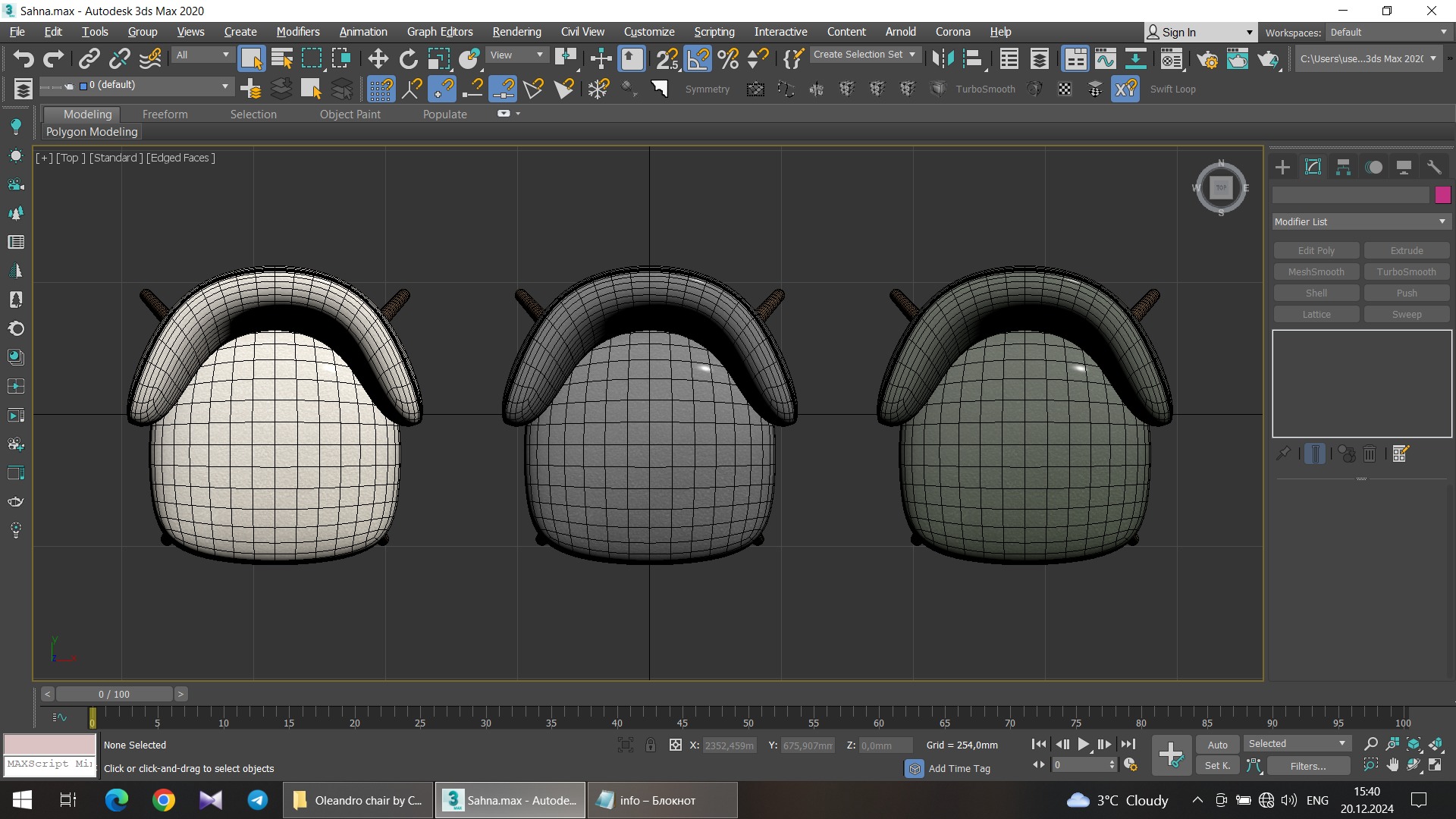Click the pink object color swatch
This screenshot has height=819, width=1456.
coord(1442,195)
